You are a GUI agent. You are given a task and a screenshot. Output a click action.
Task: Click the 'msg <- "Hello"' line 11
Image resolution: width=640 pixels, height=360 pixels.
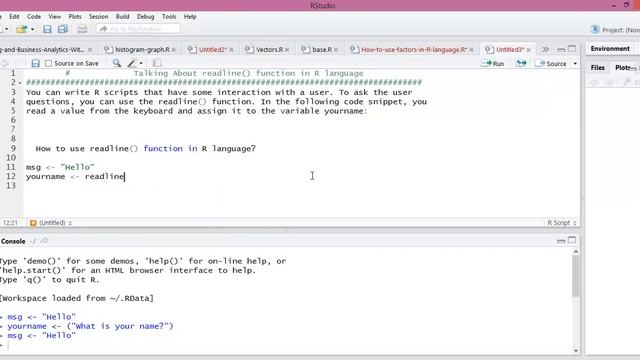click(x=60, y=167)
